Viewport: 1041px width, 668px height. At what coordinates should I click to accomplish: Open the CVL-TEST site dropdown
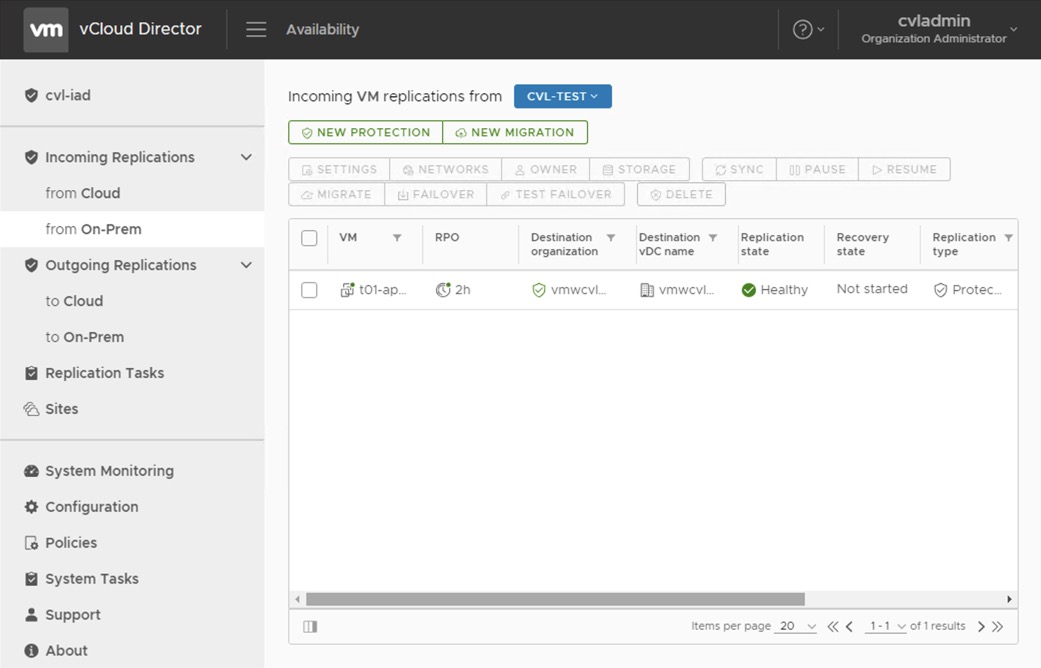[x=562, y=96]
